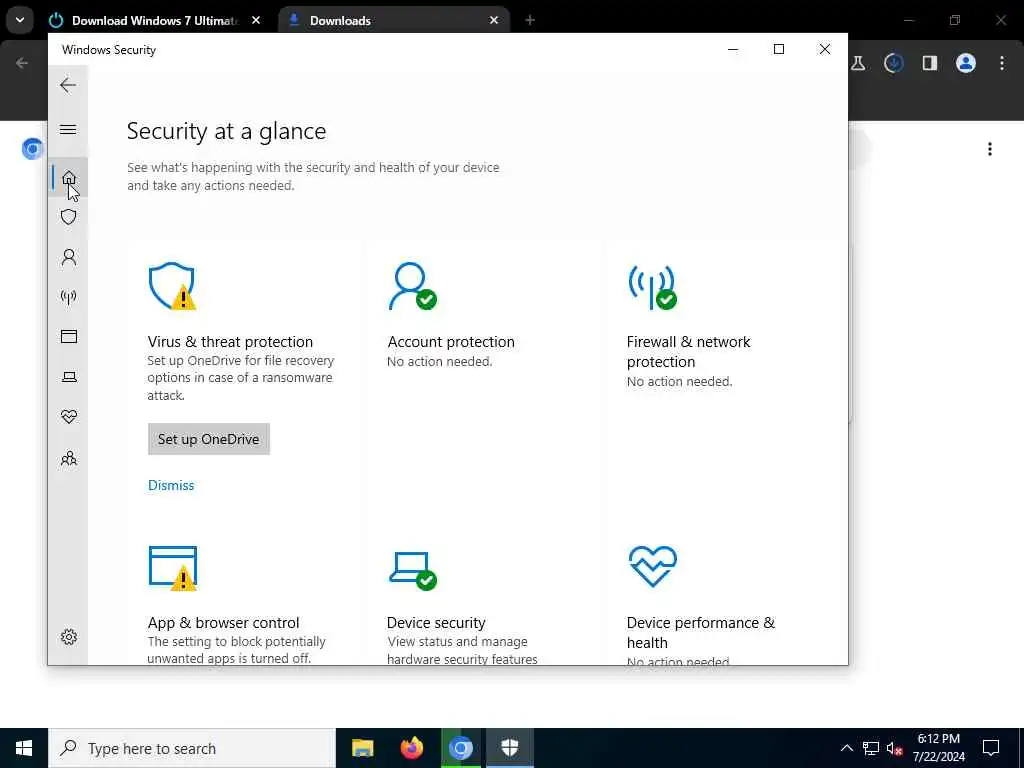
Task: Open the Device security heading
Action: (436, 622)
